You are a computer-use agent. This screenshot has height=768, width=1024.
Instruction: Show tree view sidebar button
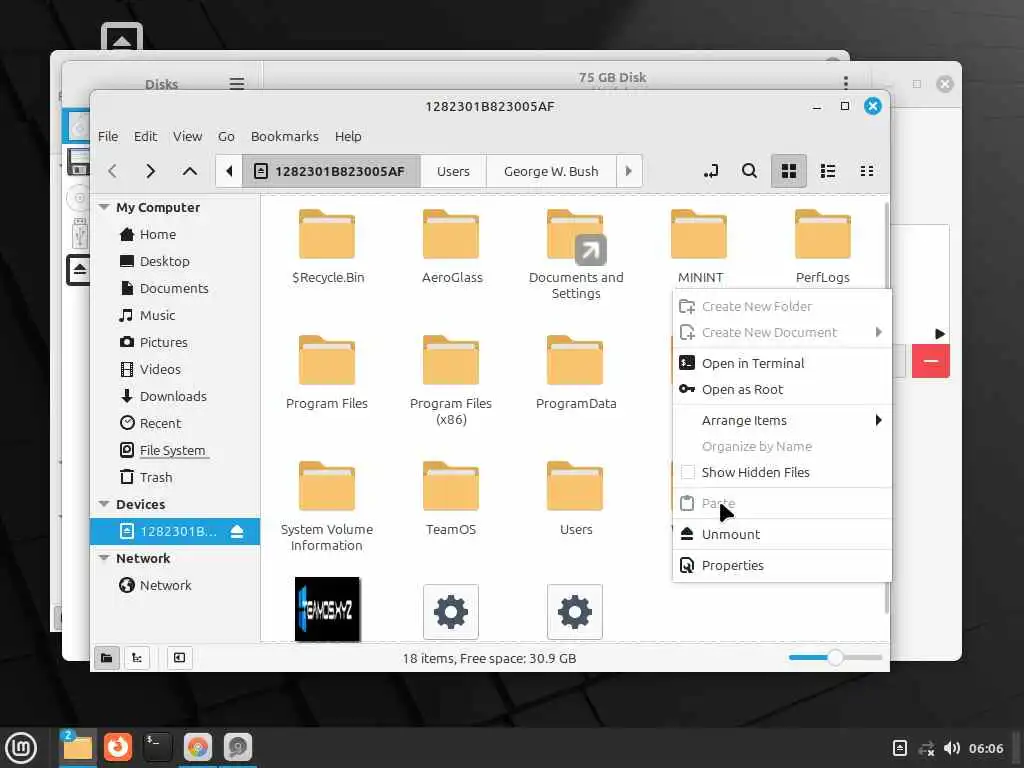137,658
